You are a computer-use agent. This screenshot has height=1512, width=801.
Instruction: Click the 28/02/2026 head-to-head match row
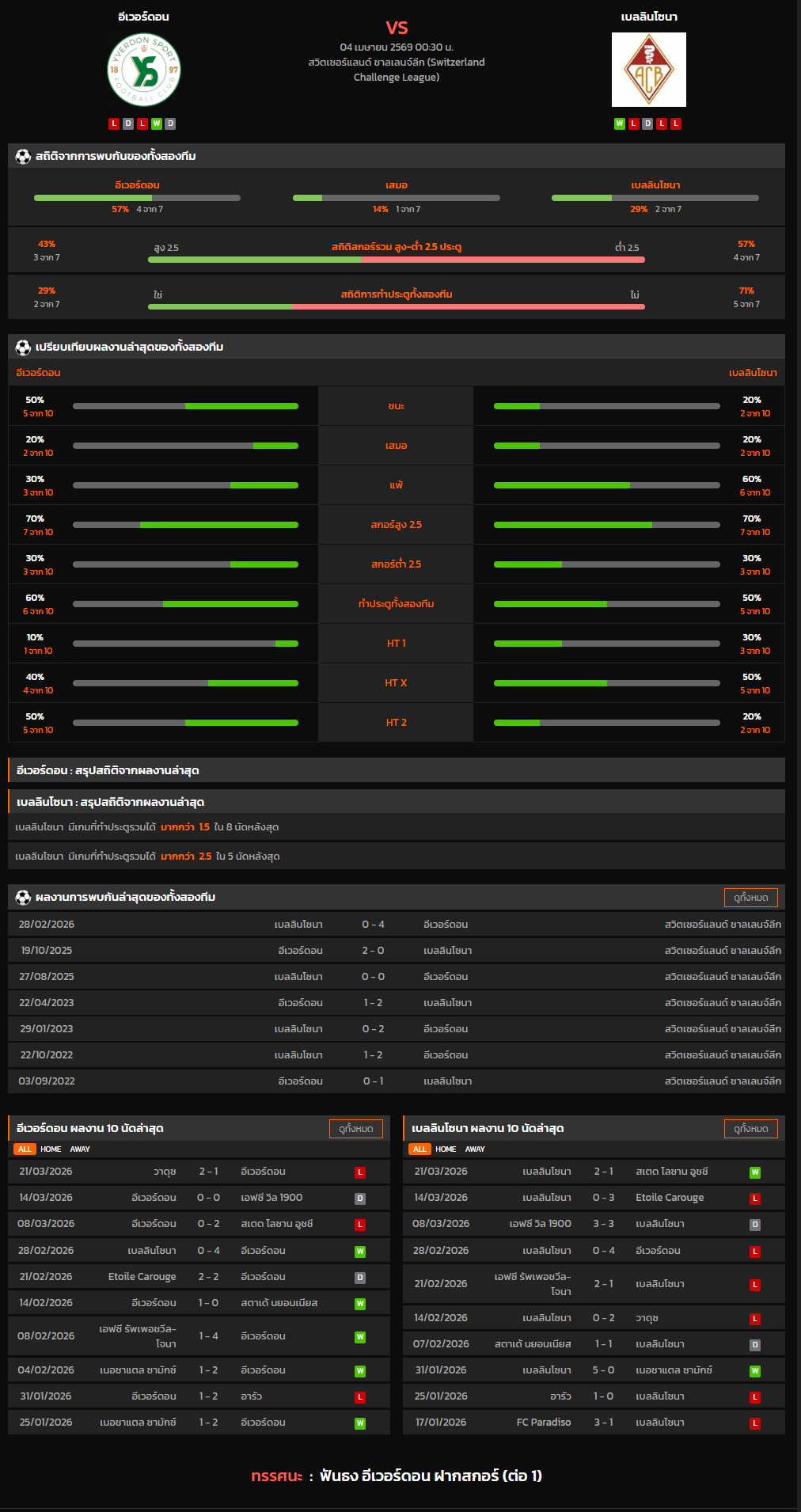click(396, 925)
